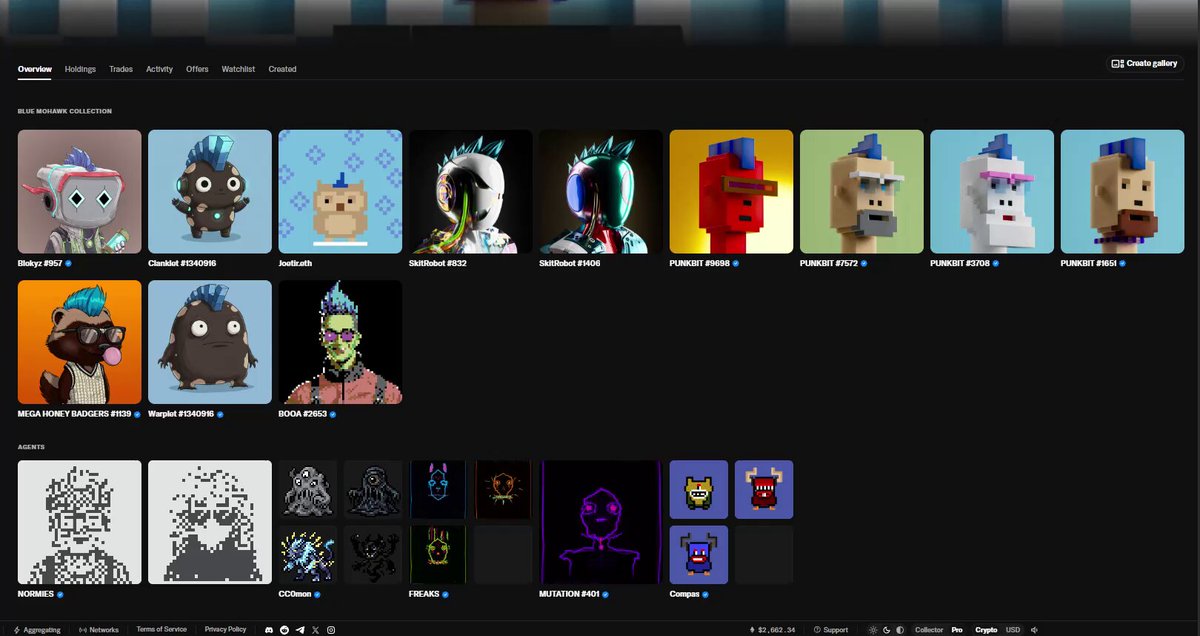This screenshot has height=636, width=1200.
Task: Click the verified badge next to PUNKBIT #9698
Action: [735, 263]
